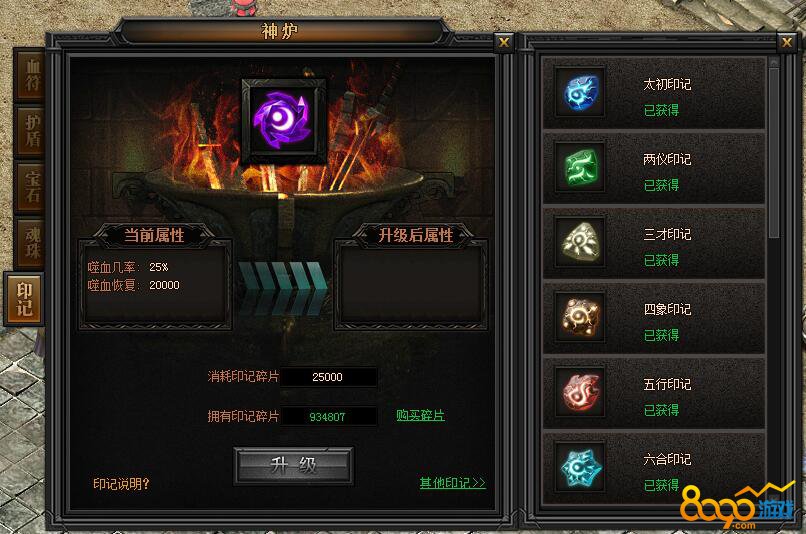Click the 消耗印记碎片 value field

pos(328,377)
